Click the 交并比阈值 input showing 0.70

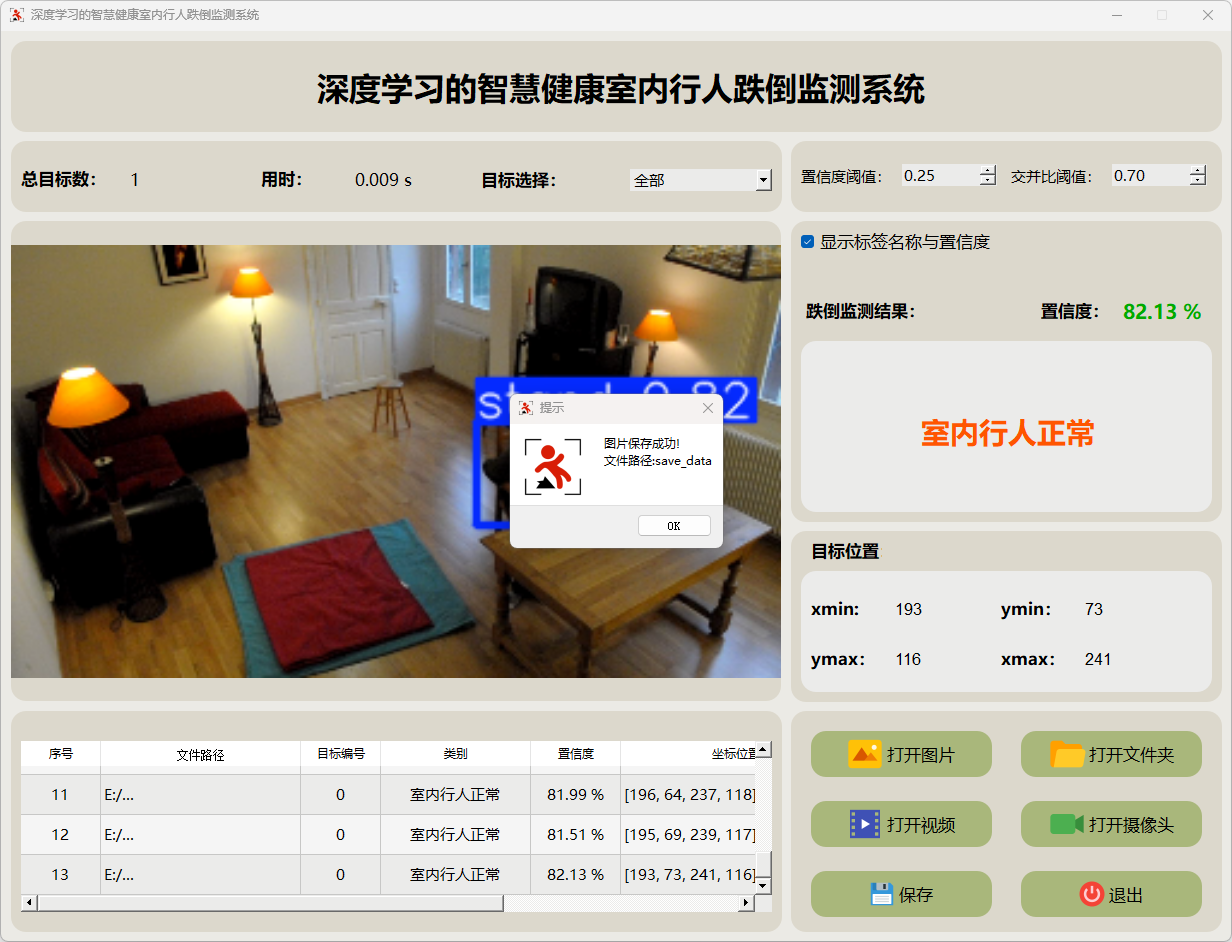coord(1148,176)
